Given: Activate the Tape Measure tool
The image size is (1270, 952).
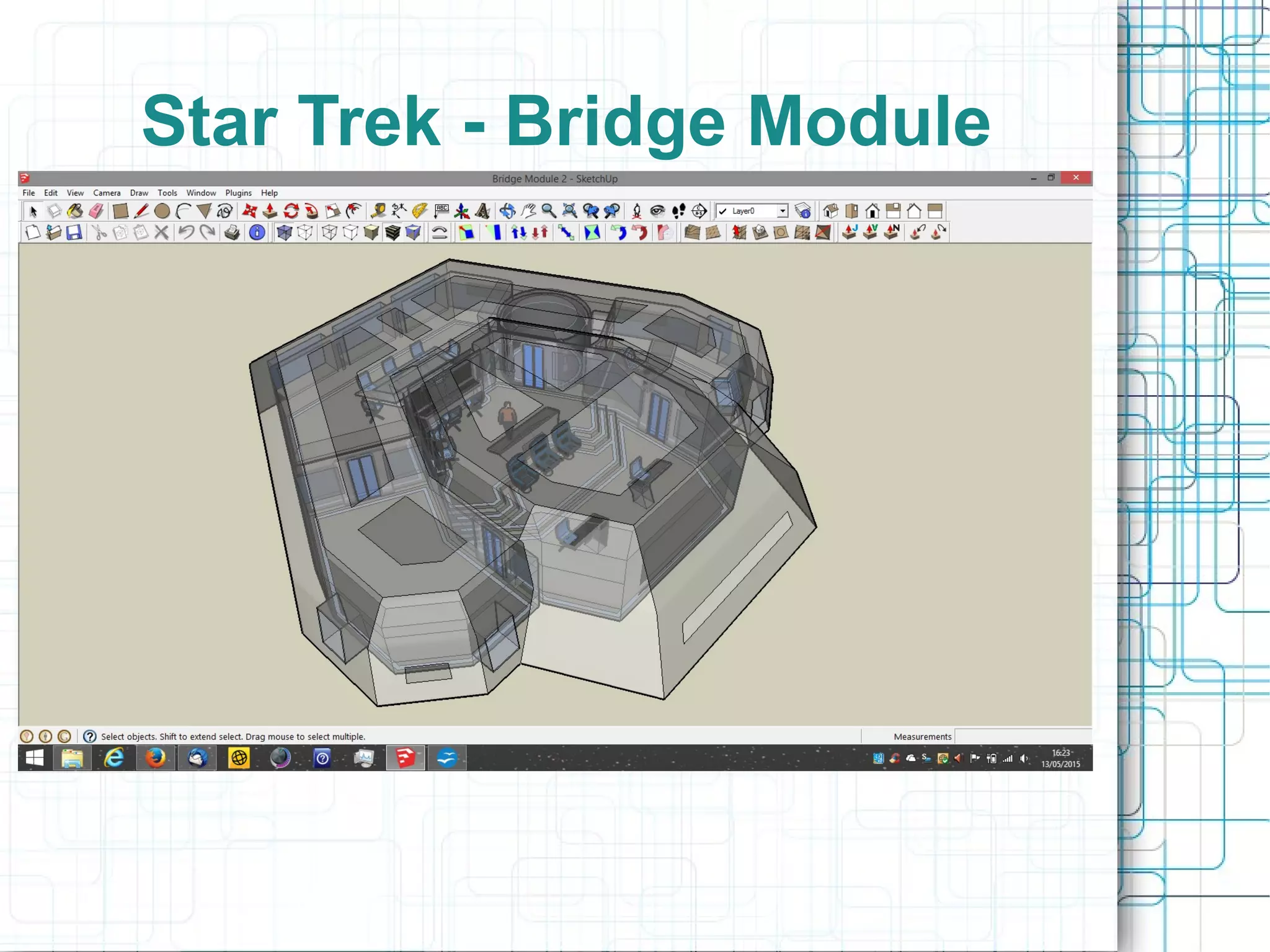Looking at the screenshot, I should point(378,211).
